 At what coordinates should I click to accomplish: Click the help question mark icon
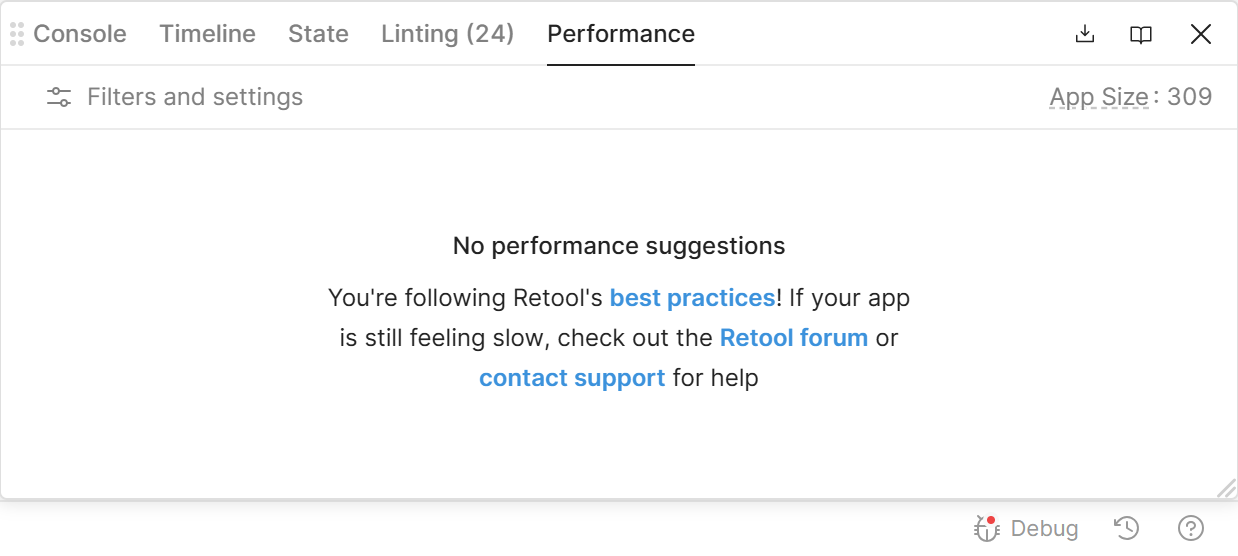[1191, 528]
